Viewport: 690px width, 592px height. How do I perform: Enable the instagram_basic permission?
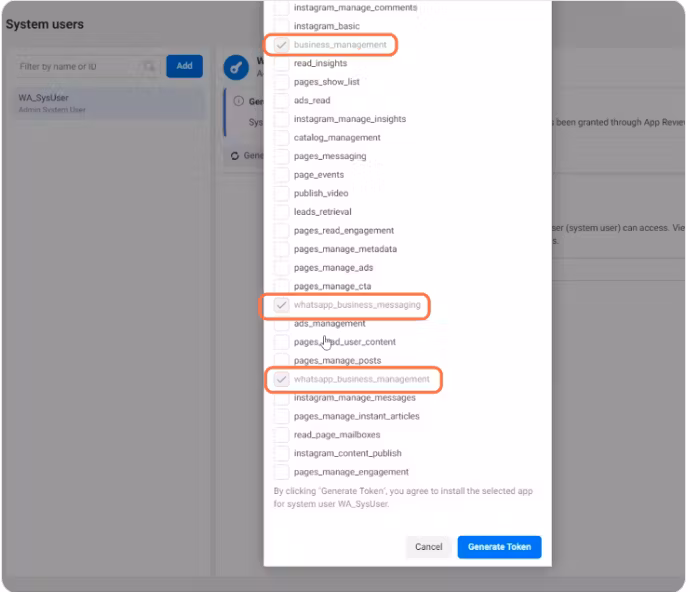click(282, 26)
